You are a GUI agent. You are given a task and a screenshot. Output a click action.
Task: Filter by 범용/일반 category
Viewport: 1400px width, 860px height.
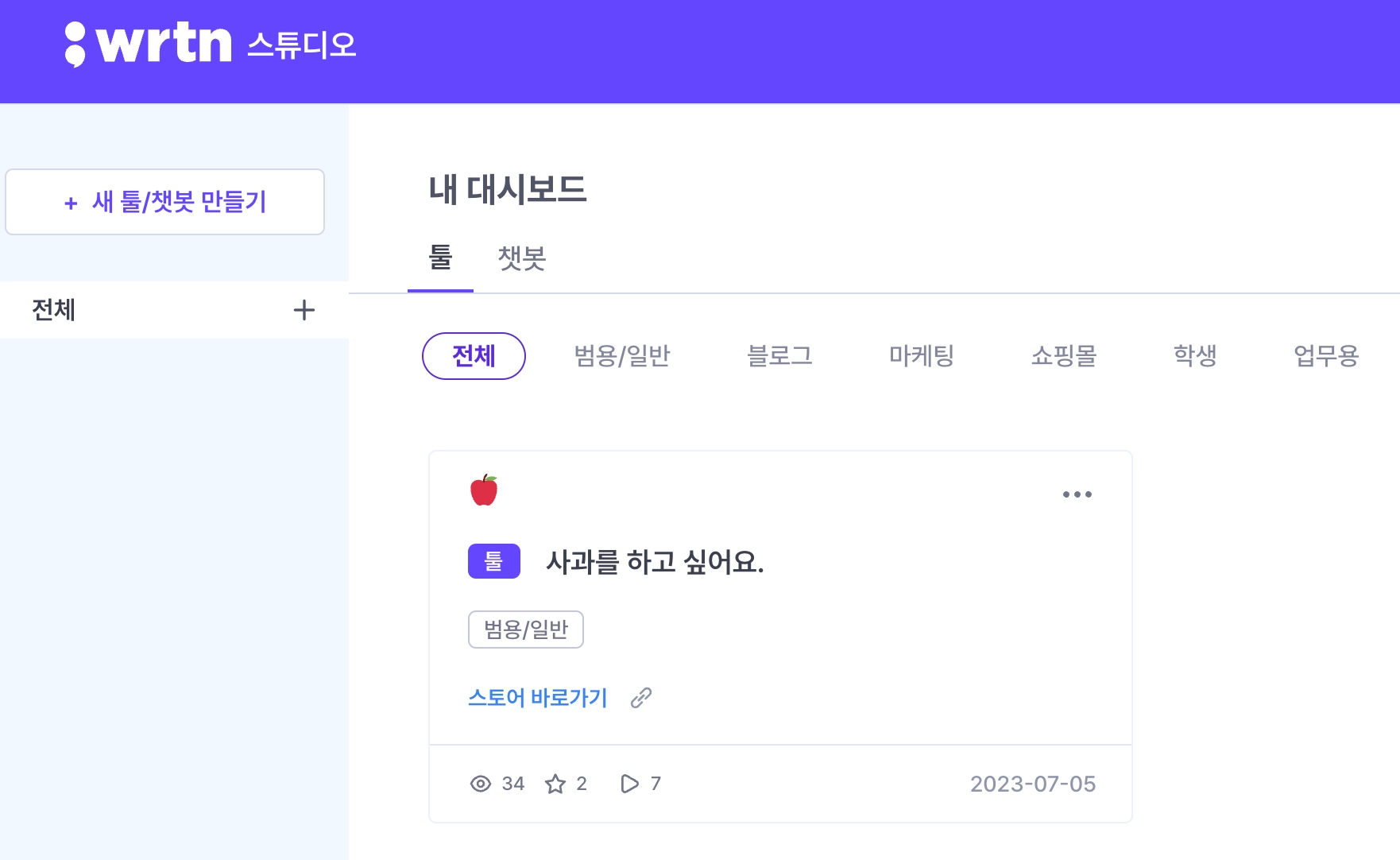pyautogui.click(x=622, y=355)
